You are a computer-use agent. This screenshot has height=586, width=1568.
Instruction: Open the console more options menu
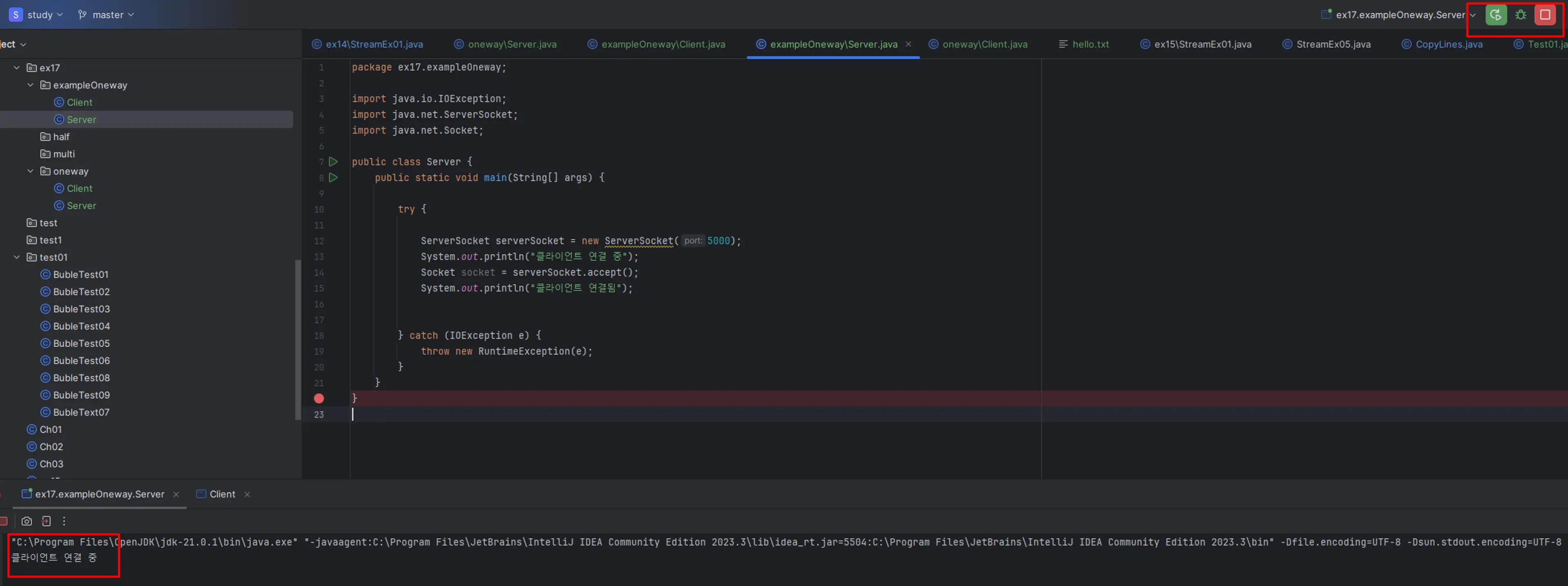[x=64, y=521]
